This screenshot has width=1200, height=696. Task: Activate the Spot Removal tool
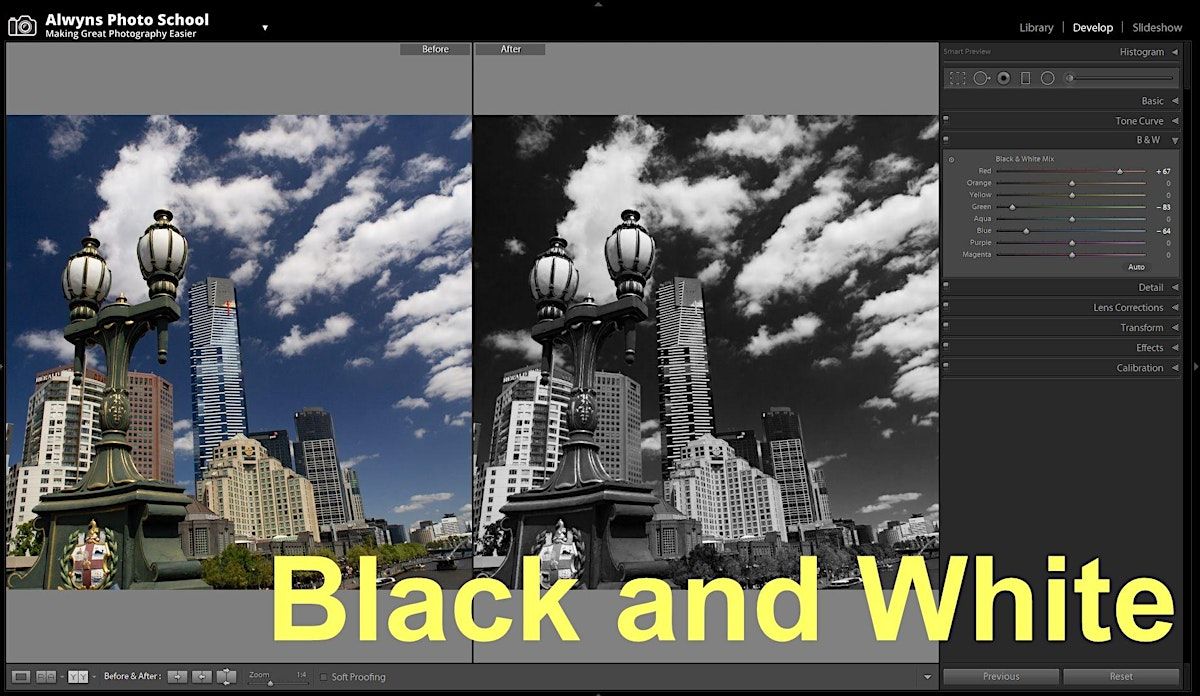click(981, 78)
